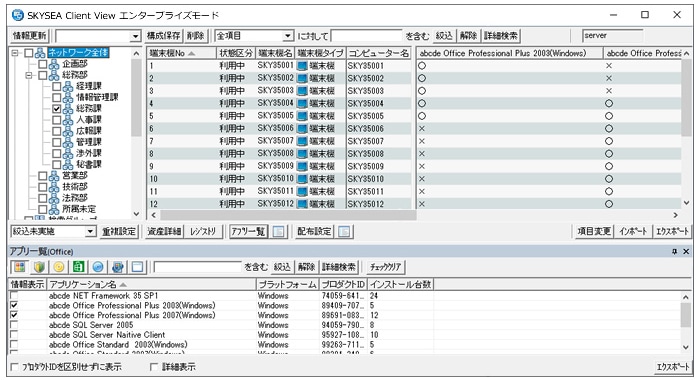Click the group icon beside 企画部
This screenshot has width=700, height=380.
[x=54, y=64]
